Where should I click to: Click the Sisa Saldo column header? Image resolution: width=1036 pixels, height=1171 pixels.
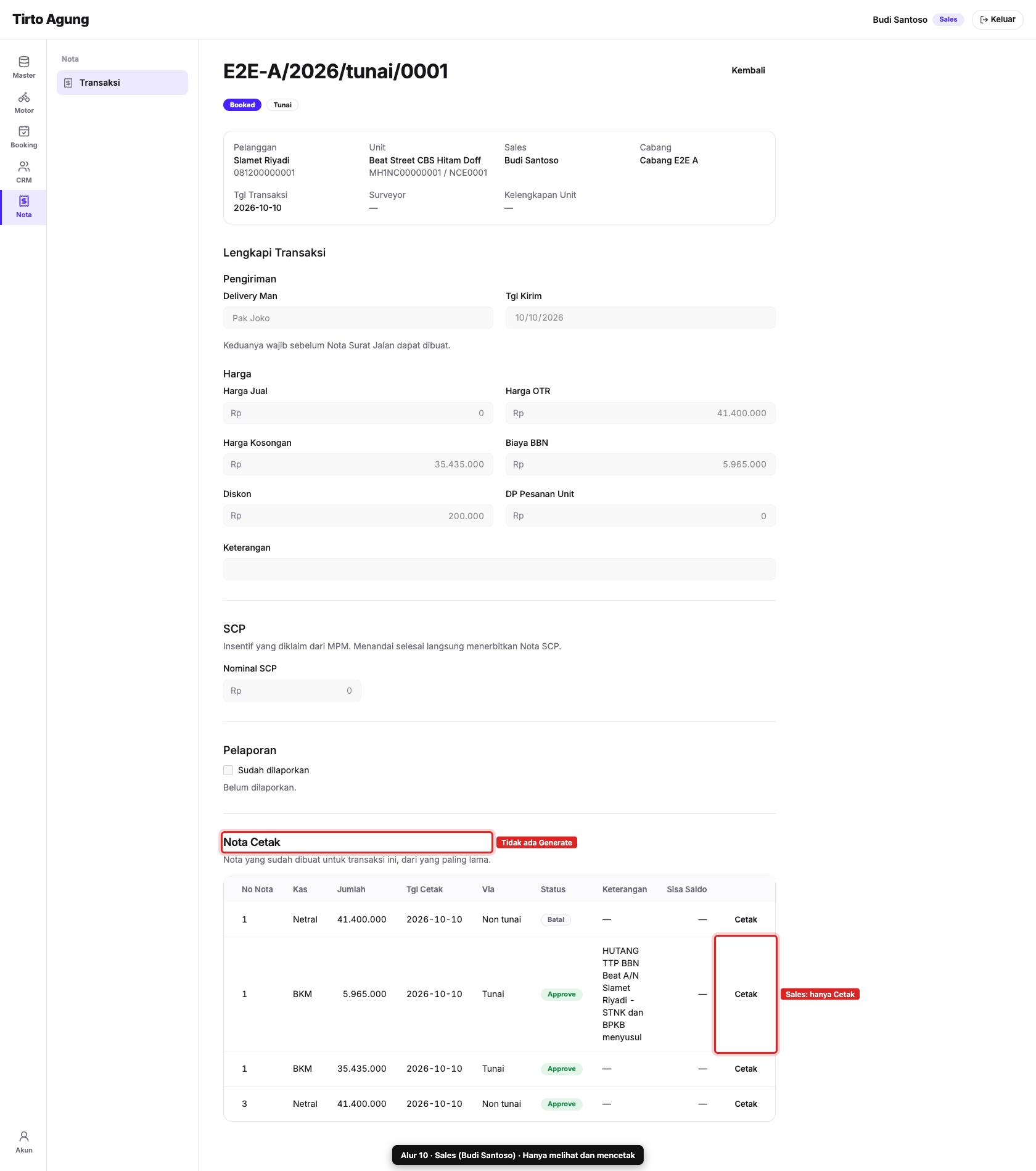tap(686, 889)
